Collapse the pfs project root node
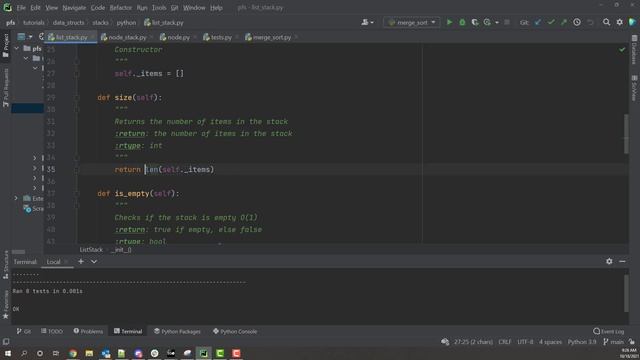Image resolution: width=640 pixels, height=360 pixels. click(16, 48)
